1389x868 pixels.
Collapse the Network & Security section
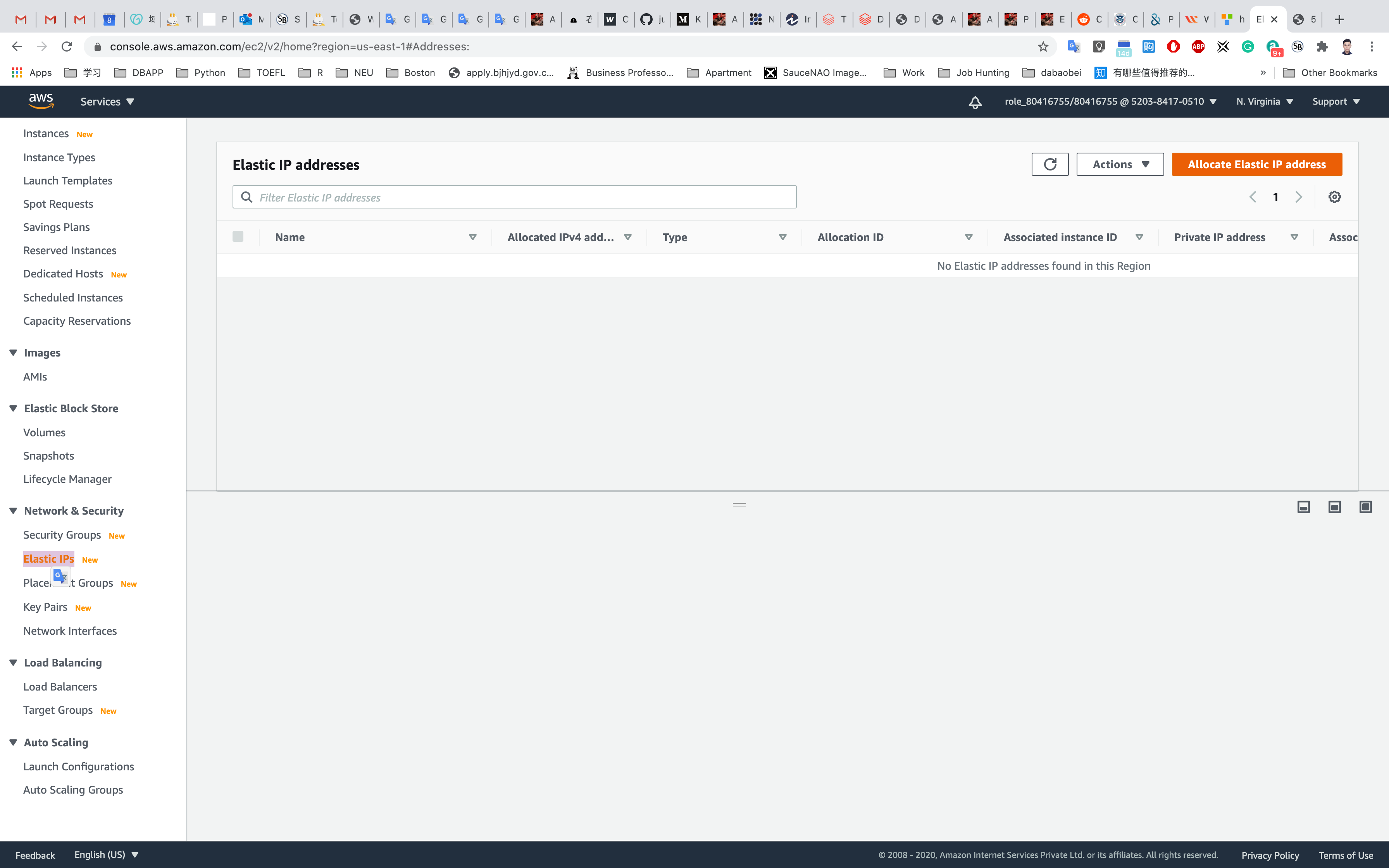click(x=13, y=510)
